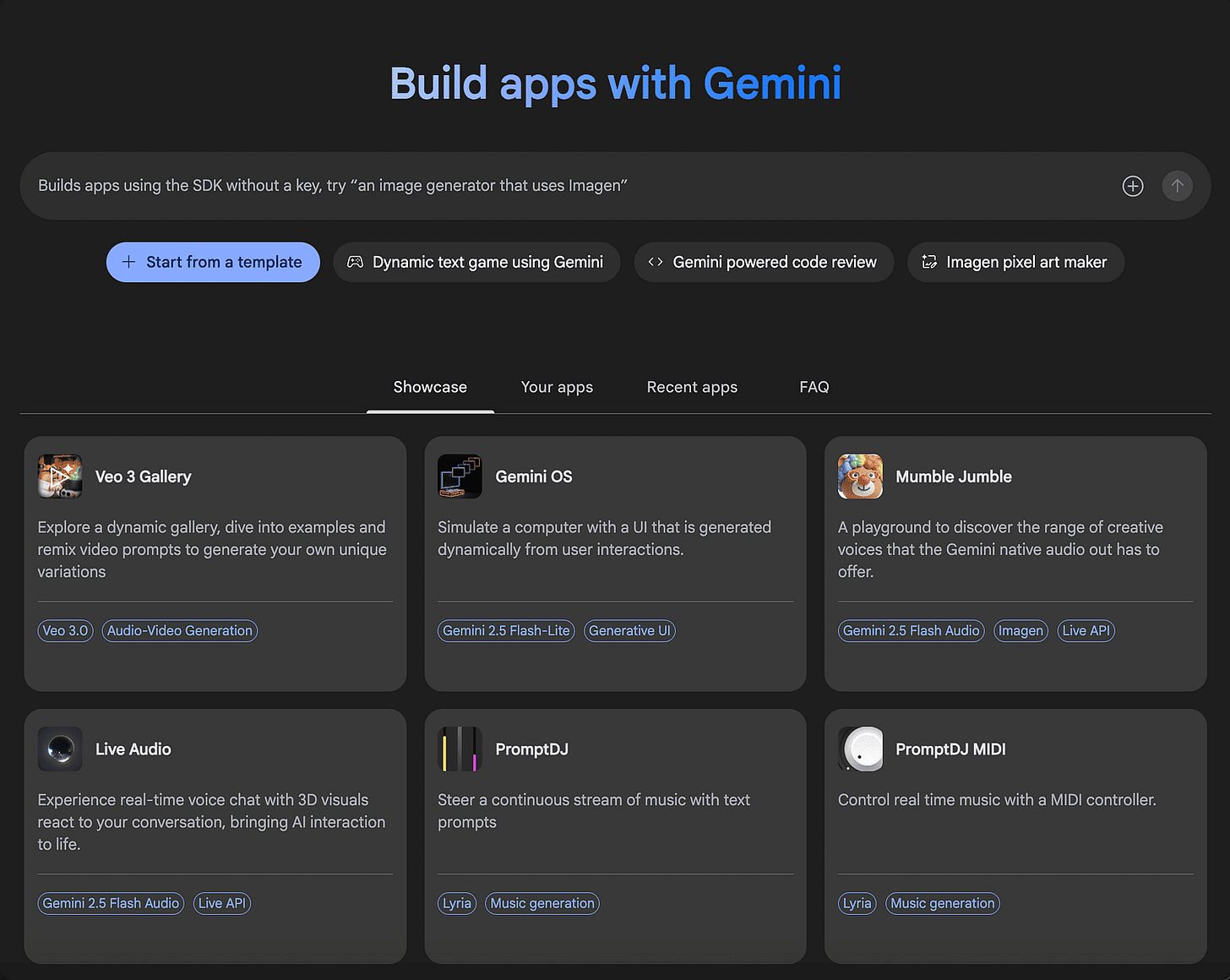
Task: Click Gemini 2.5 Flash Audio tag on Mumble Jumble
Action: pos(911,631)
